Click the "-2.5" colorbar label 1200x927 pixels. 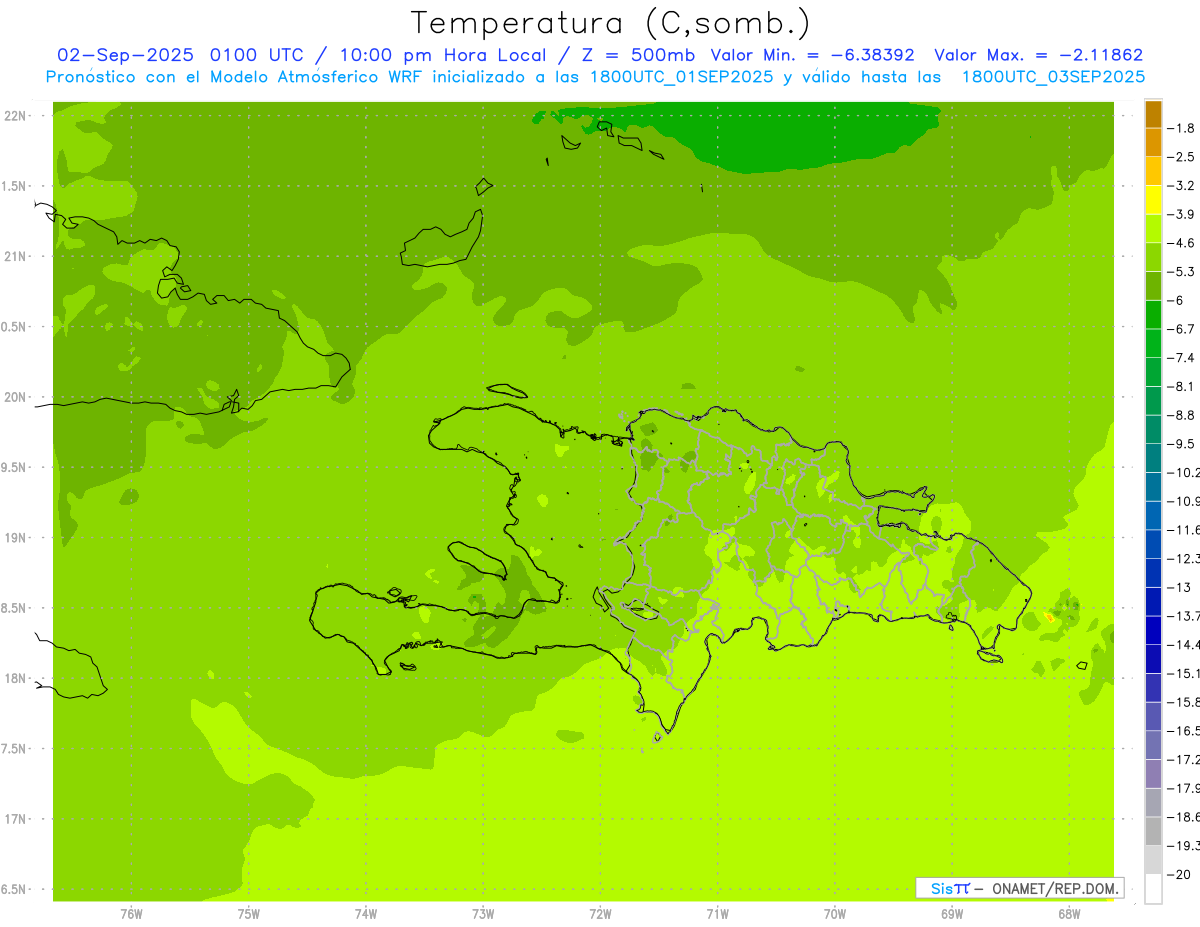point(1182,157)
